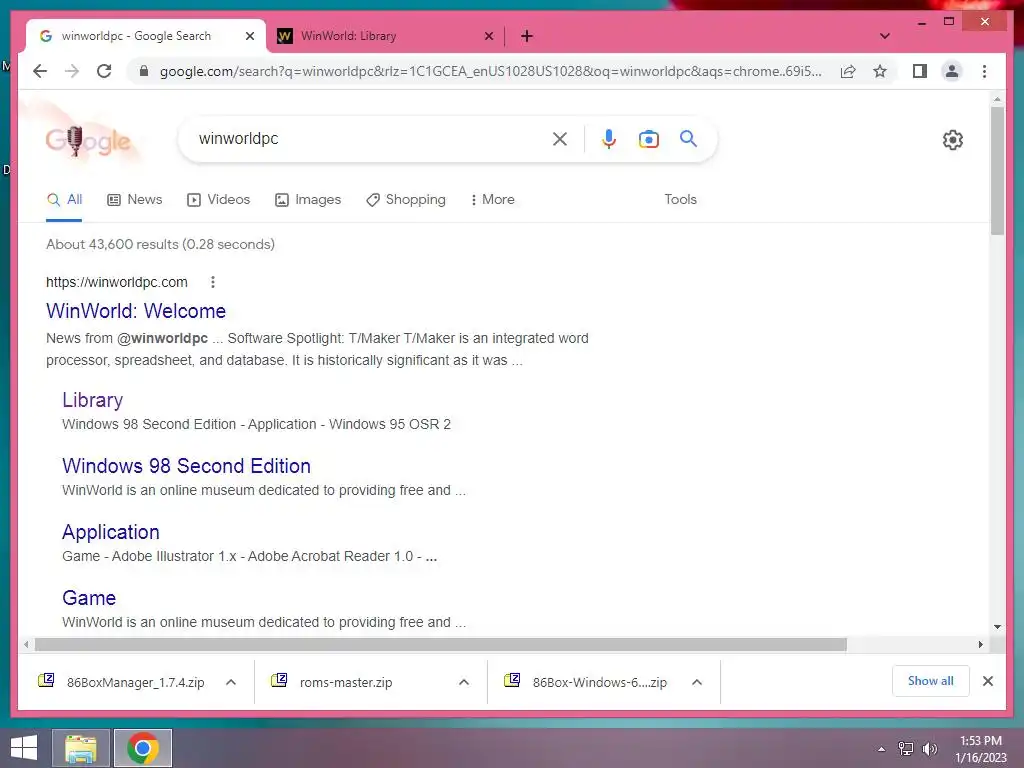Click the Chrome taskbar icon
Screen dimensions: 1024x768
143,748
